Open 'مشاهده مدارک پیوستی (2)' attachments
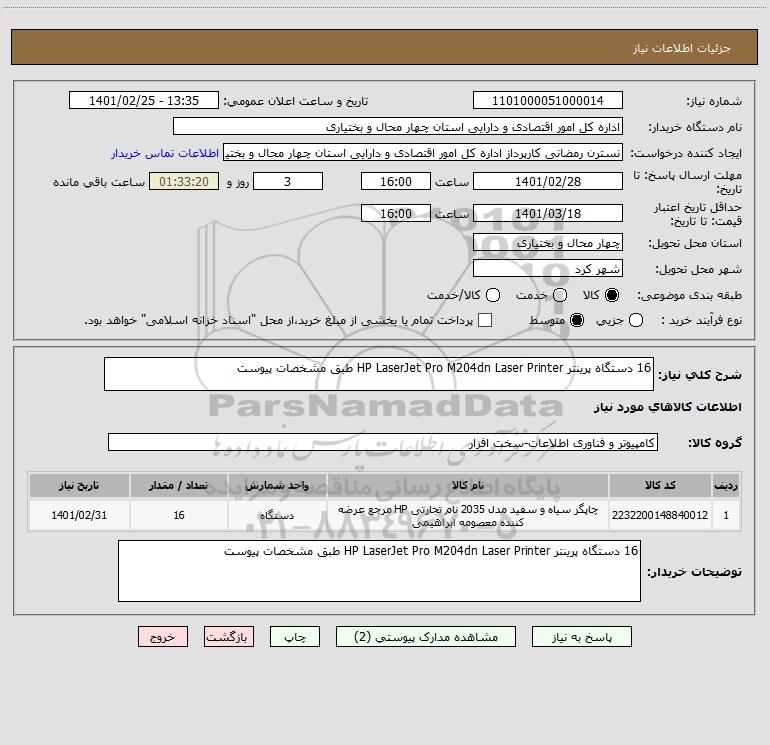Viewport: 770px width, 745px height. point(425,636)
